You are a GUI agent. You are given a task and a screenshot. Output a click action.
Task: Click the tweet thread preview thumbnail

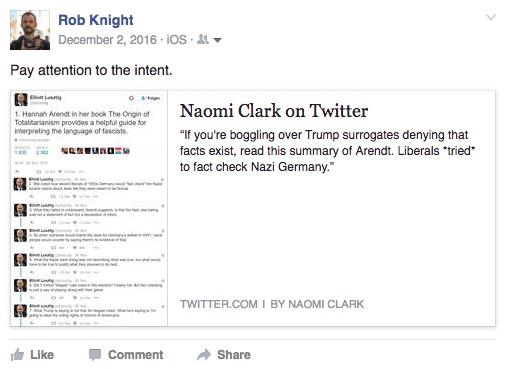(89, 208)
